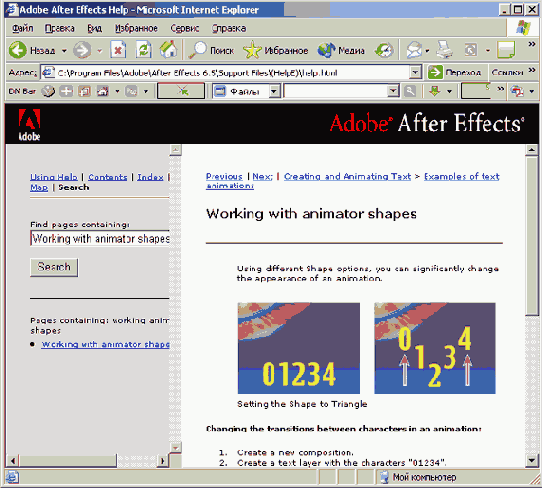Open Поиск search magnifier button
The height and width of the screenshot is (488, 542).
tap(211, 50)
